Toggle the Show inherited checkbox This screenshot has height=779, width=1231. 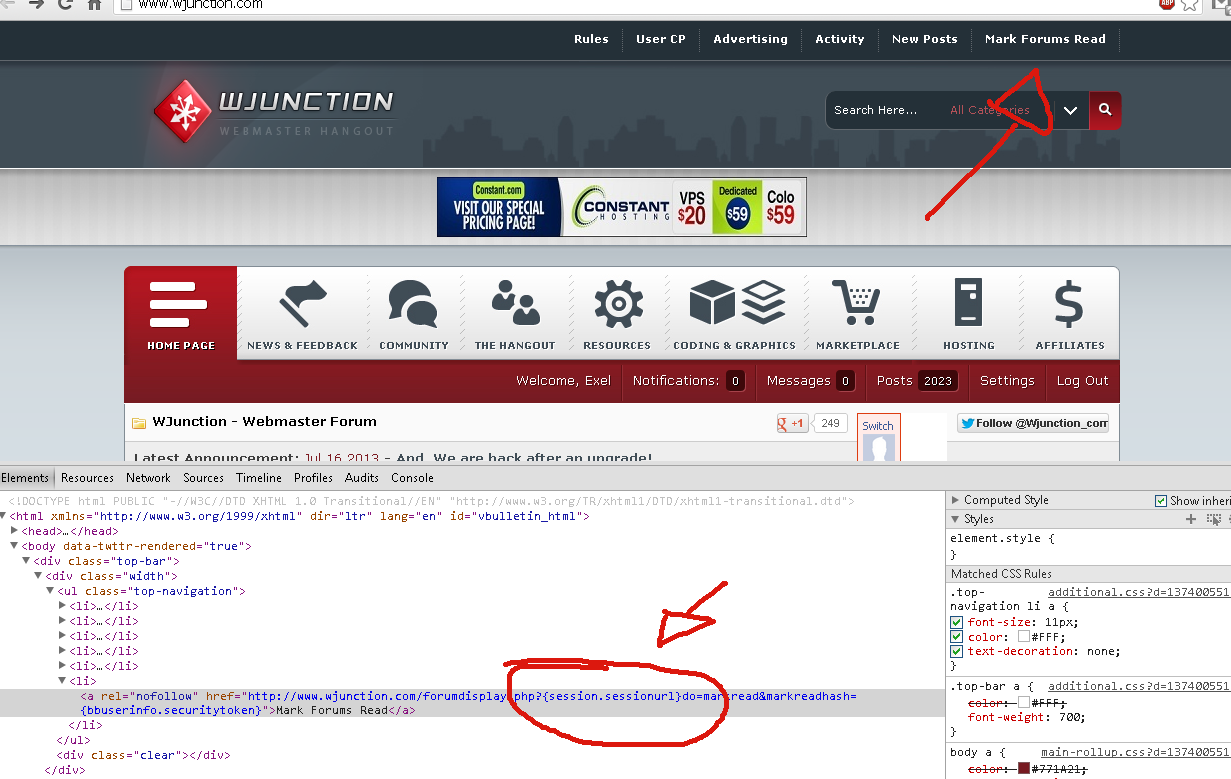1161,501
